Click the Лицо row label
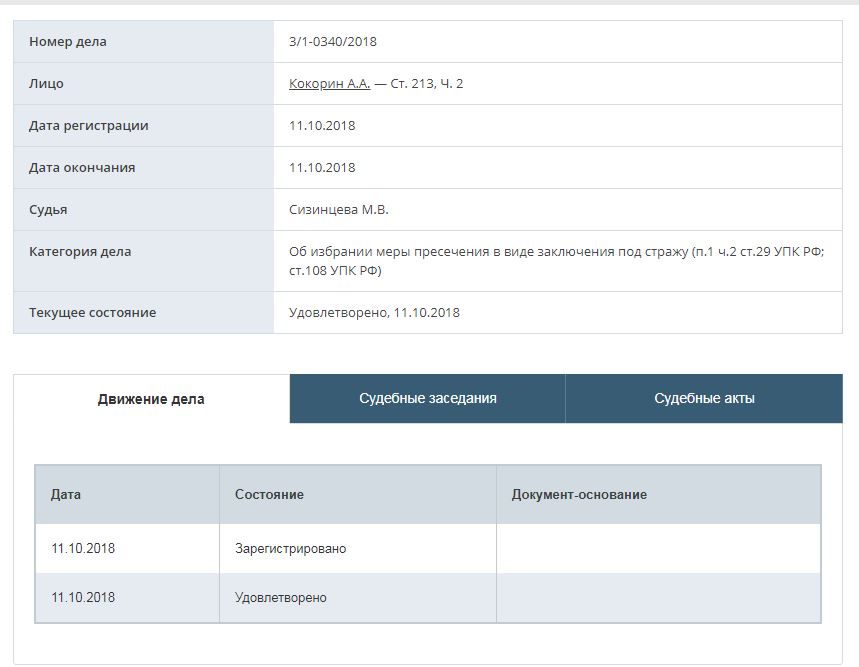859x667 pixels. point(46,84)
